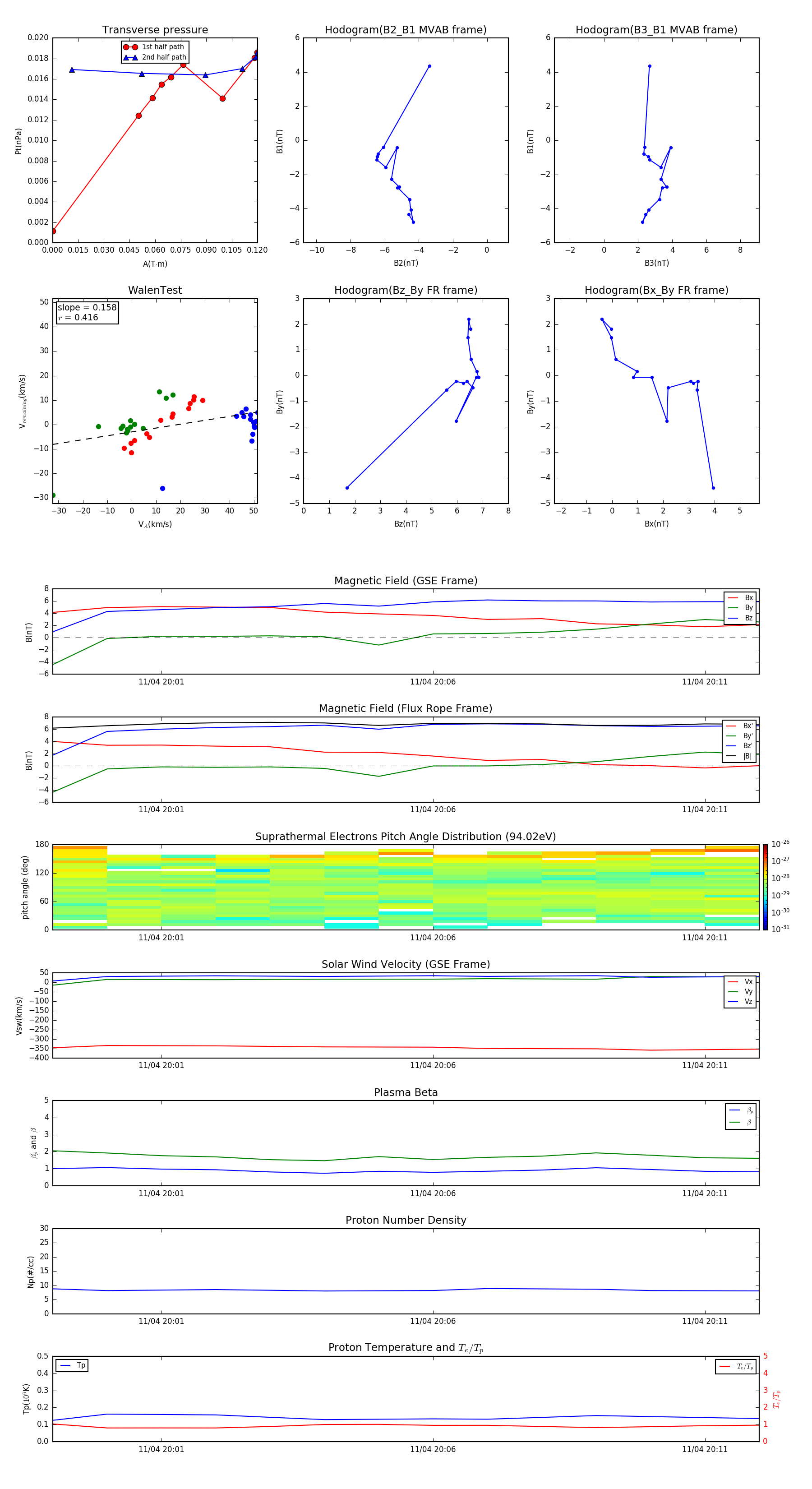The width and height of the screenshot is (812, 1489).
Task: Click the 'Np(#/cc)' axis label
Action: pyautogui.click(x=31, y=1272)
